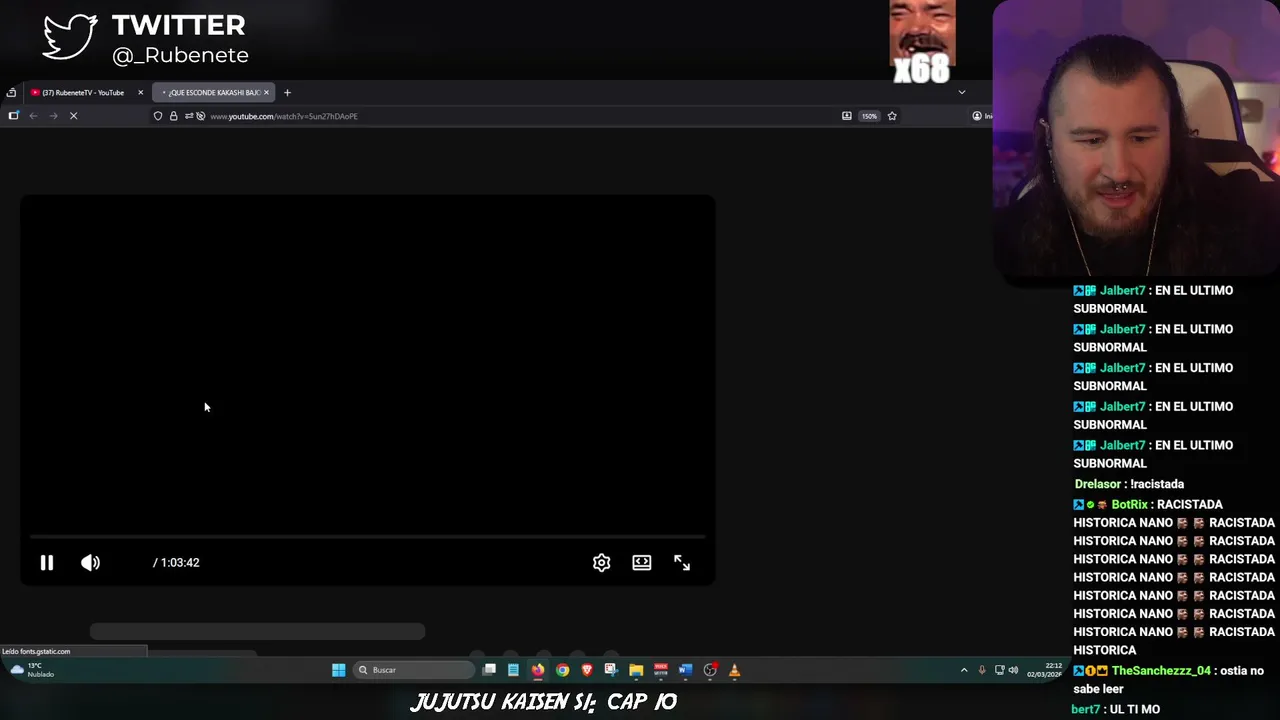The height and width of the screenshot is (720, 1280).
Task: Reset the 150% zoom level badge
Action: click(x=869, y=116)
